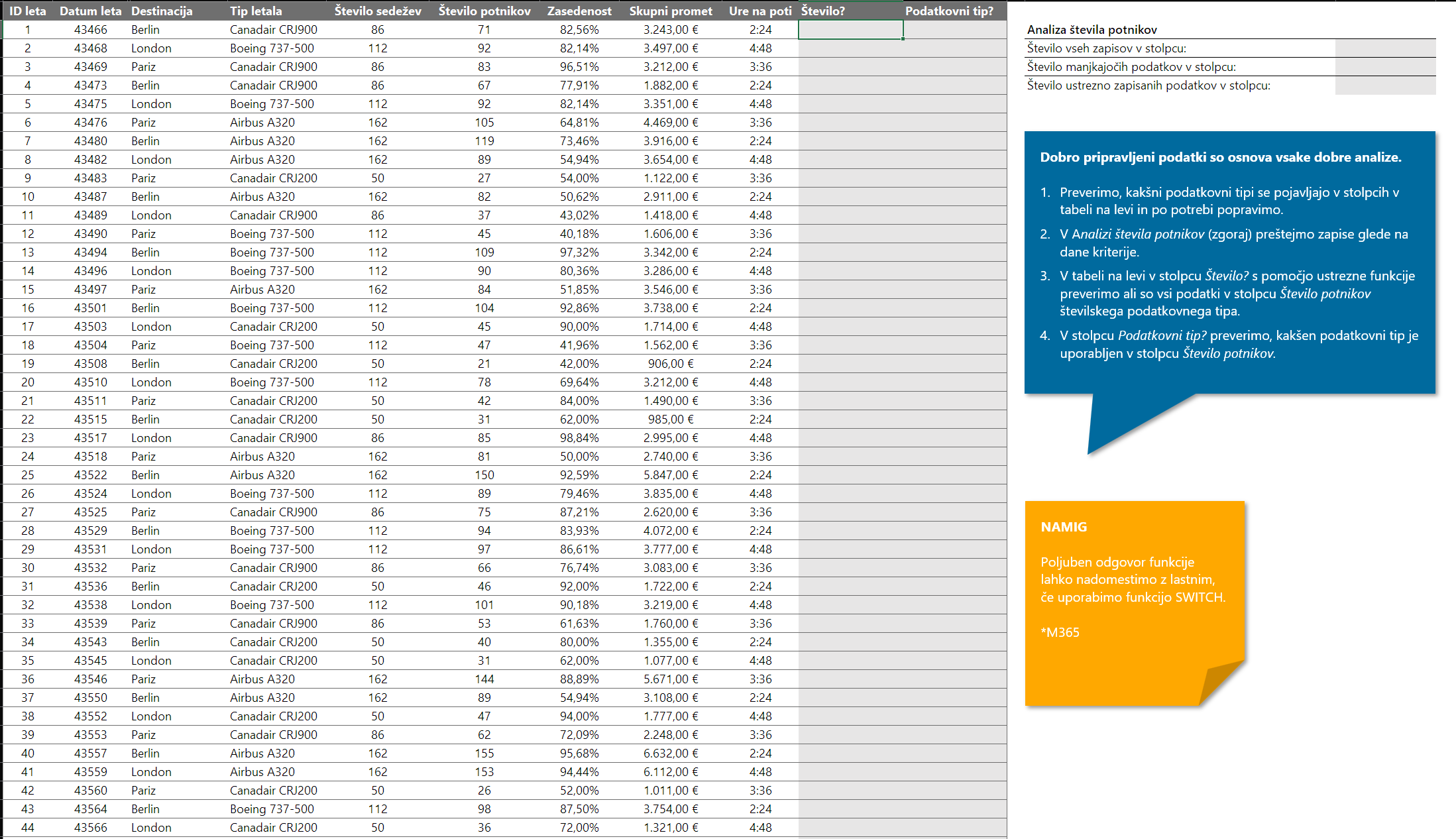Select revenue 6.632,00 € in row 40

click(671, 754)
